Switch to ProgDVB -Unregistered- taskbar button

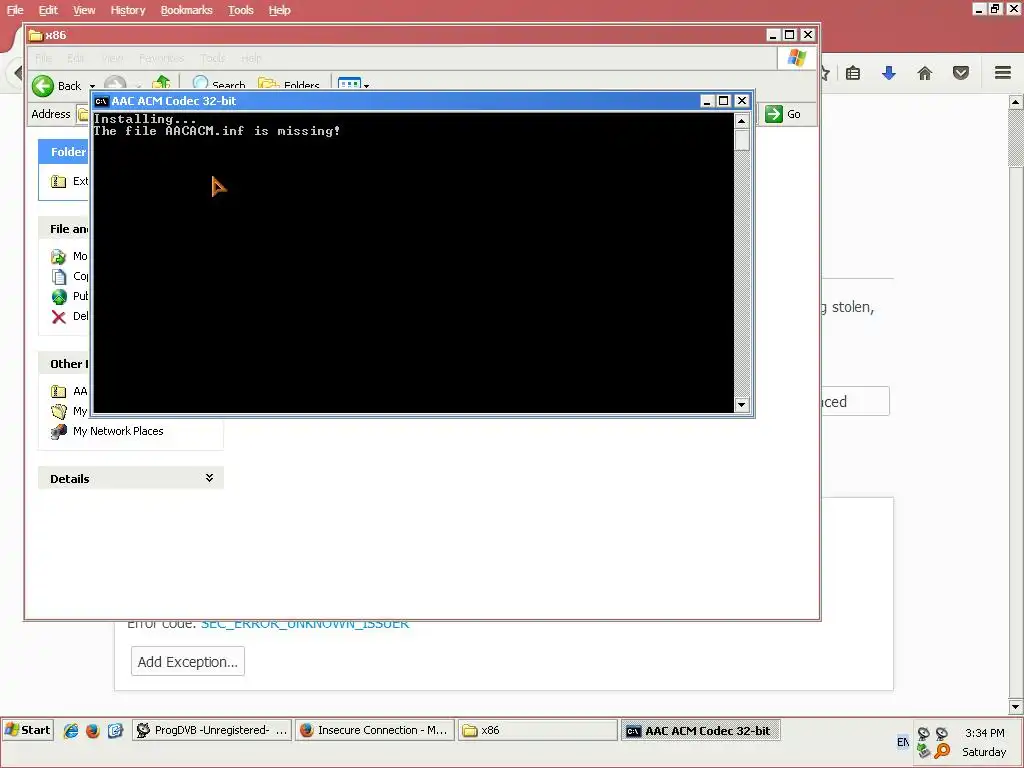pos(212,730)
